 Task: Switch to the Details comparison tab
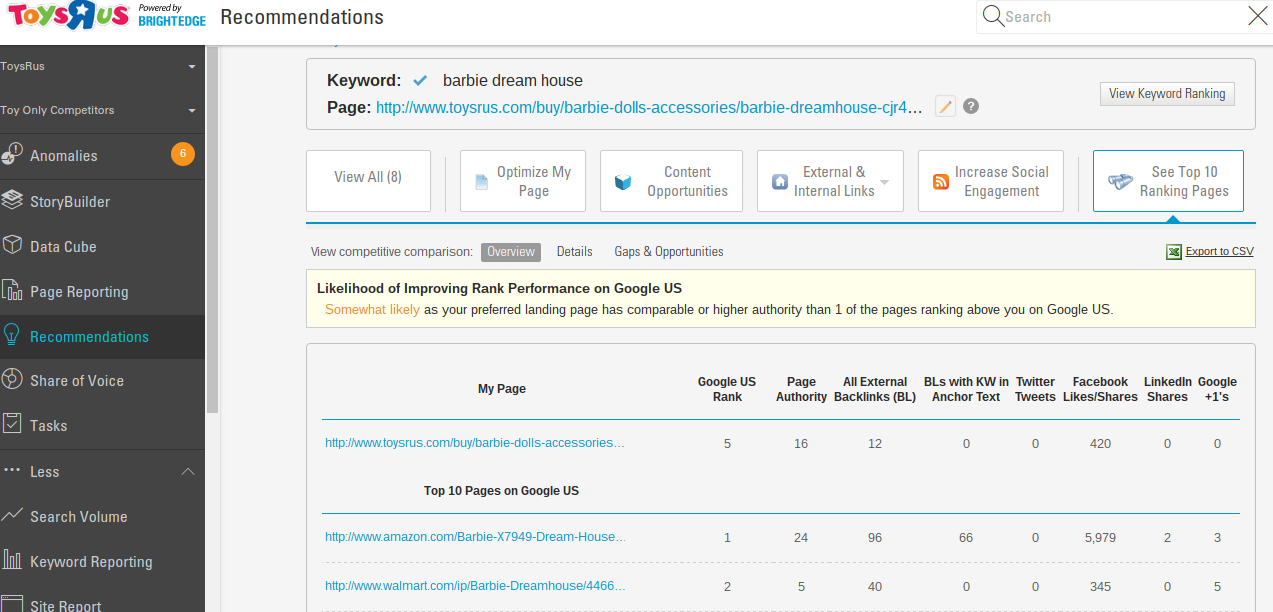coord(574,252)
